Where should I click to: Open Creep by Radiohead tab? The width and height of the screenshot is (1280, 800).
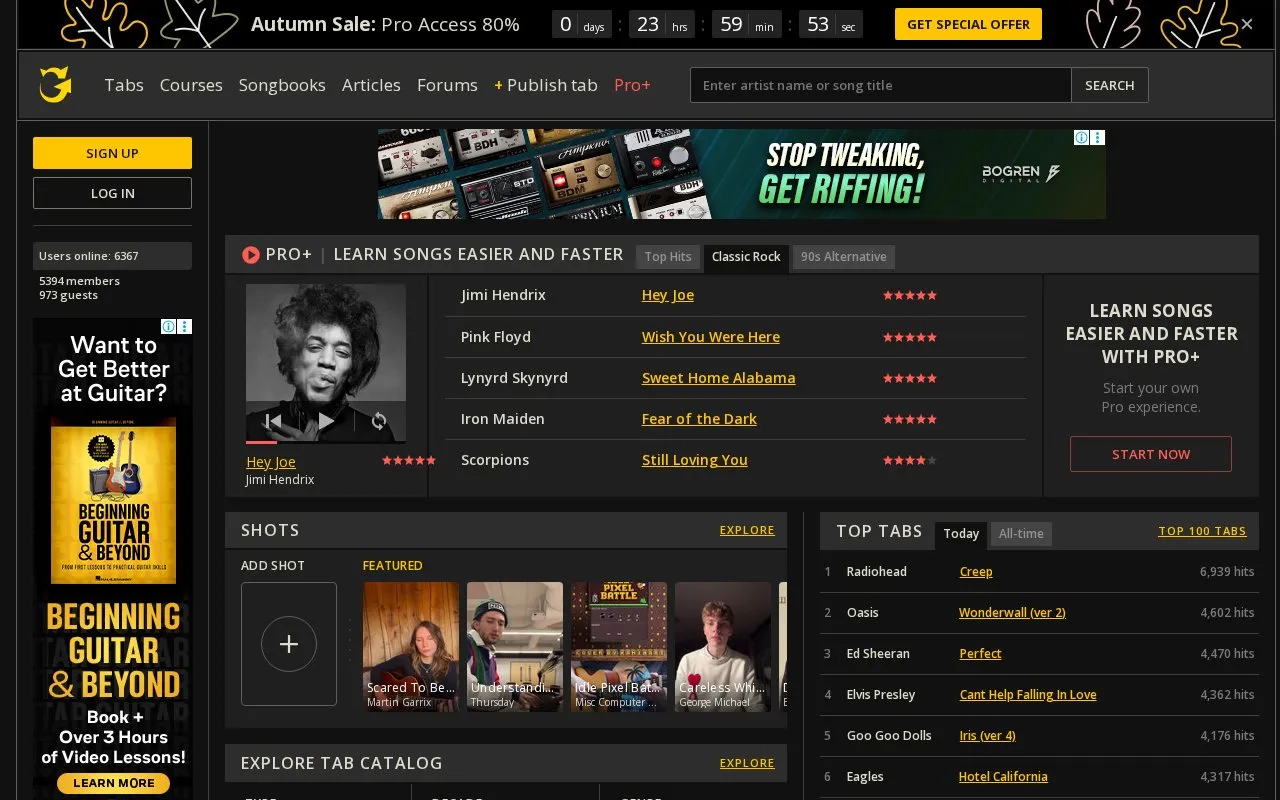coord(976,572)
